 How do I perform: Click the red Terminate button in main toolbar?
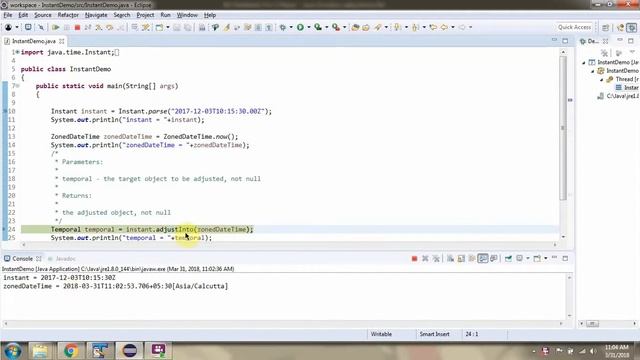pos(77,27)
